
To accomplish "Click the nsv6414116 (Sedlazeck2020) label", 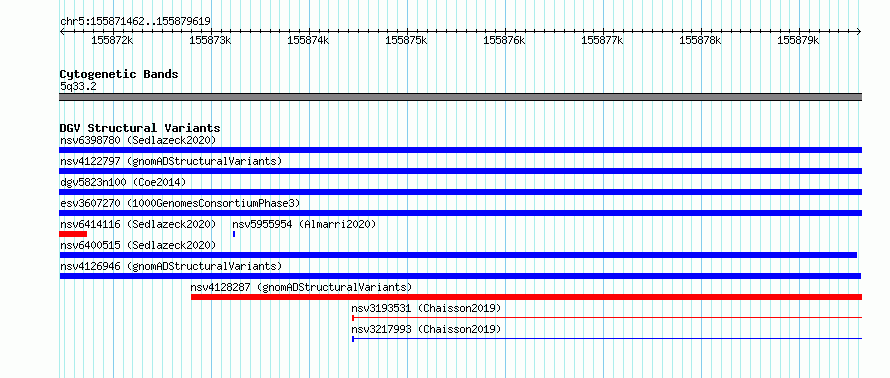I will tap(138, 224).
